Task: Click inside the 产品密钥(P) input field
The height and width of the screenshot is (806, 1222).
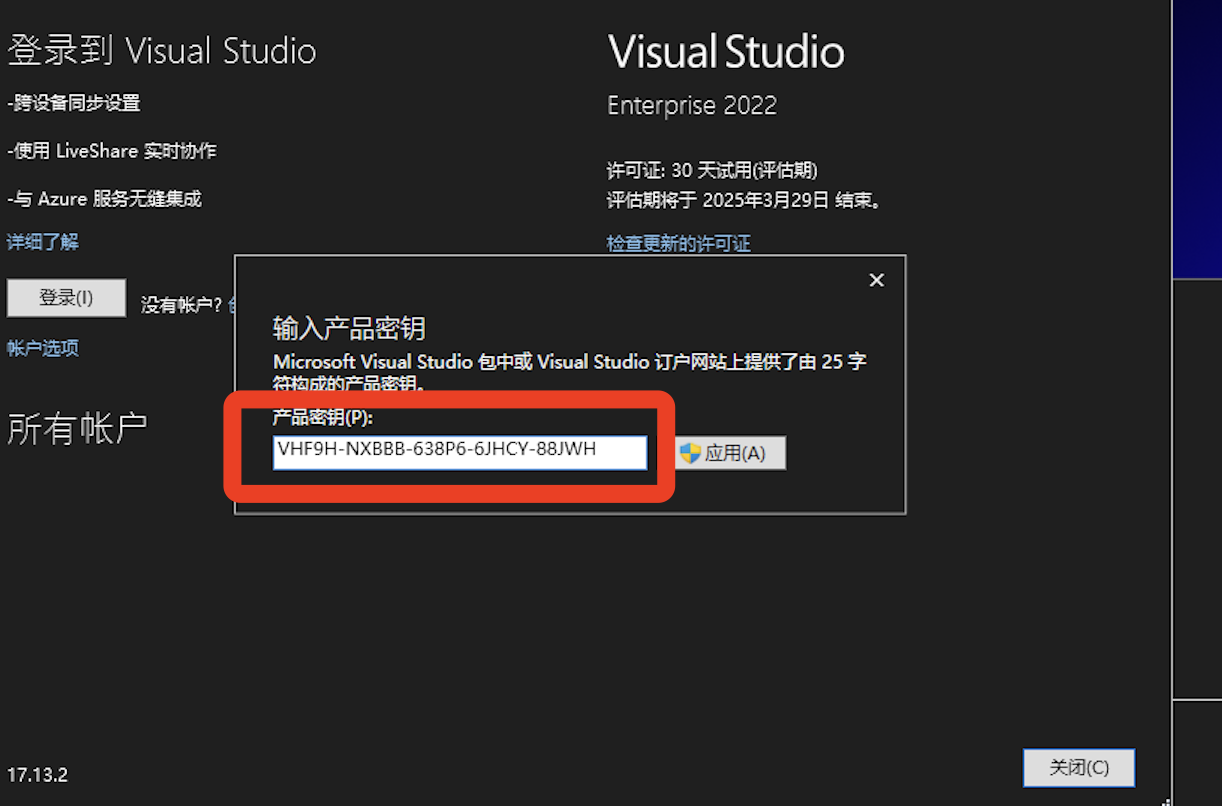Action: point(460,452)
